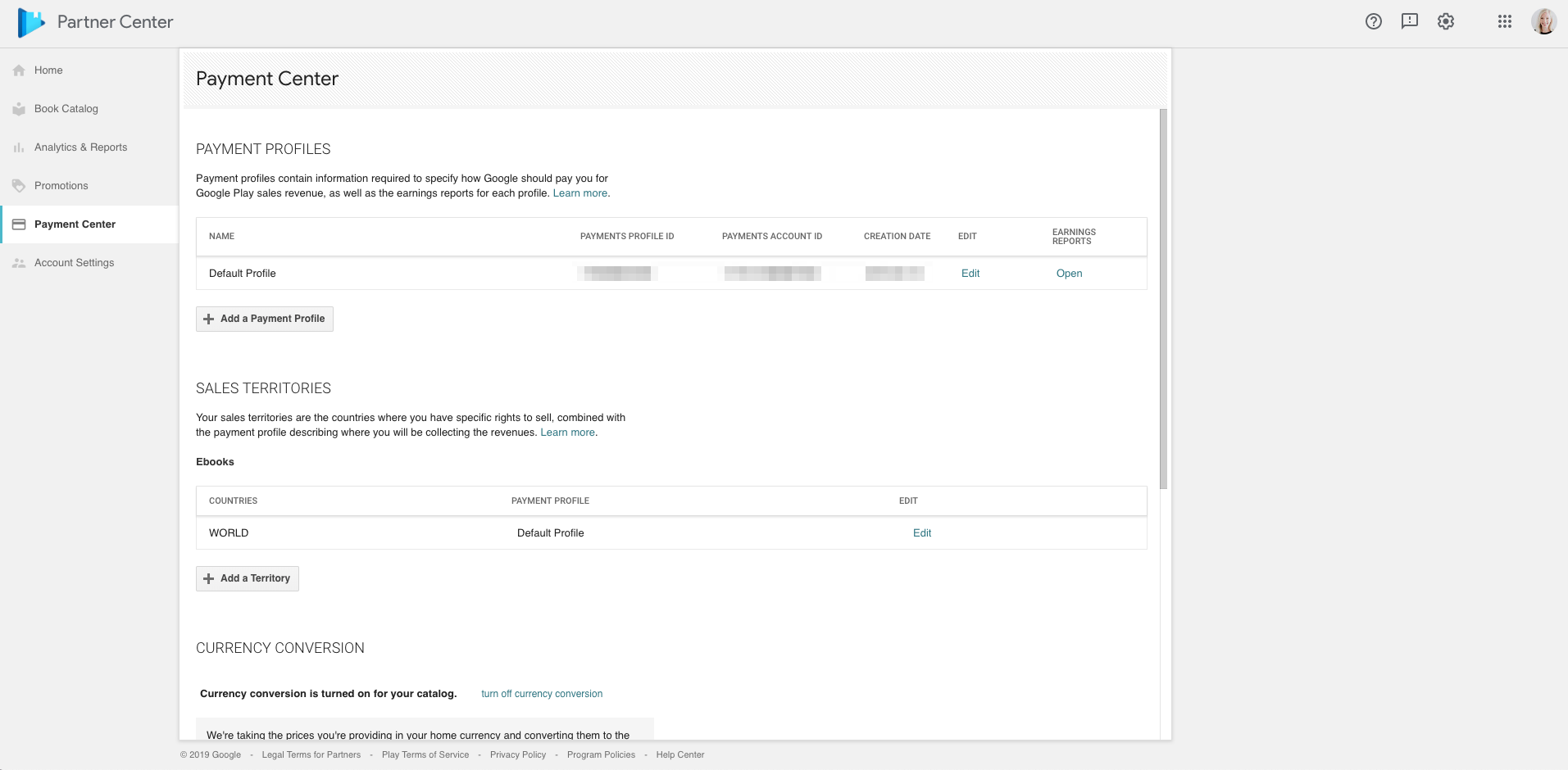The height and width of the screenshot is (770, 1568).
Task: Click the Payment Center card icon
Action: click(19, 224)
